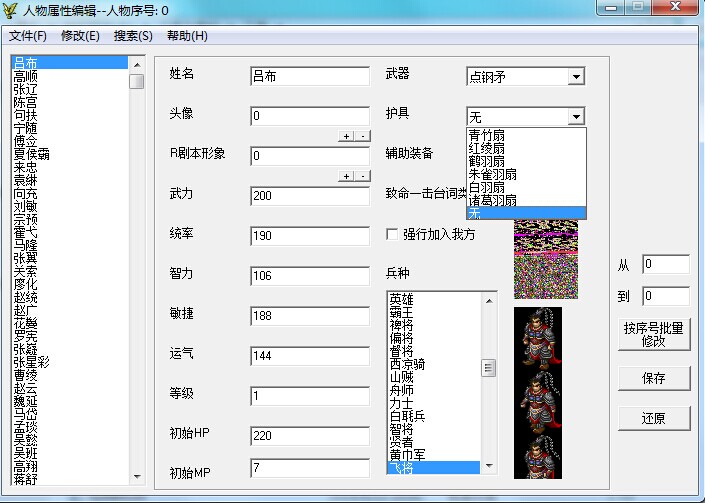The width and height of the screenshot is (705, 503).
Task: Open the 武器 dropdown arrow
Action: [x=575, y=77]
